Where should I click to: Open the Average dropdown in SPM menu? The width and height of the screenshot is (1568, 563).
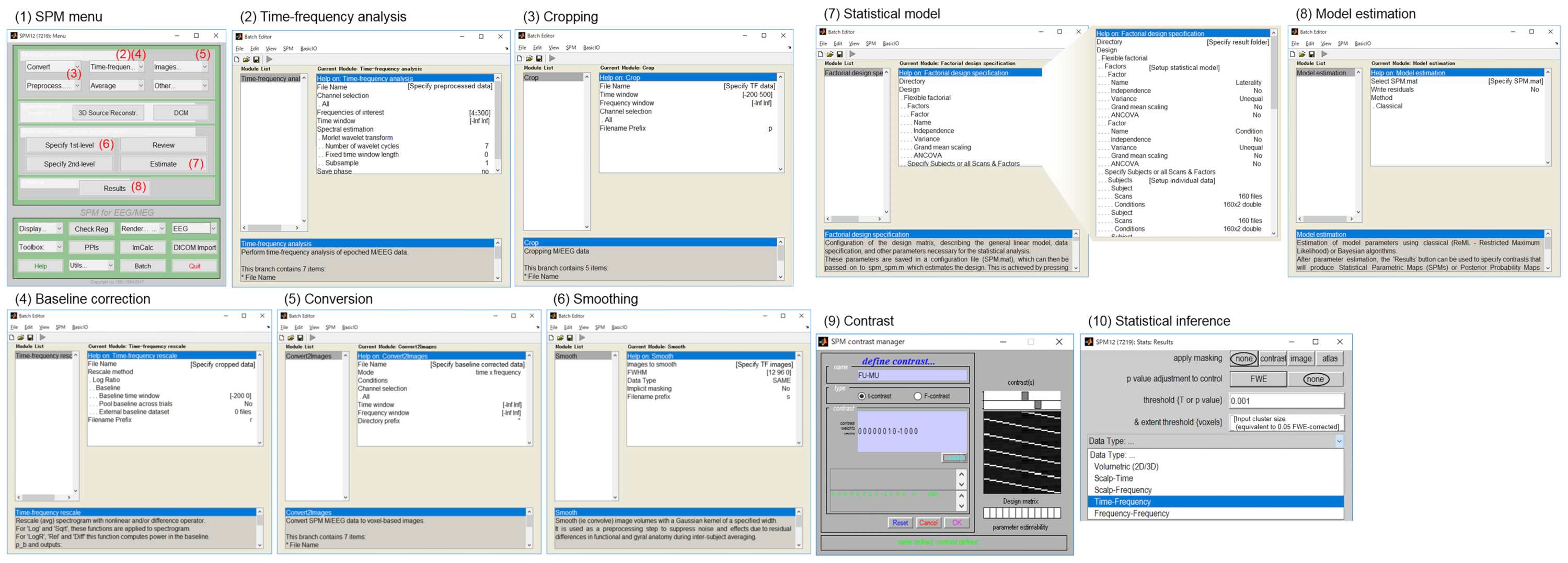[x=117, y=86]
